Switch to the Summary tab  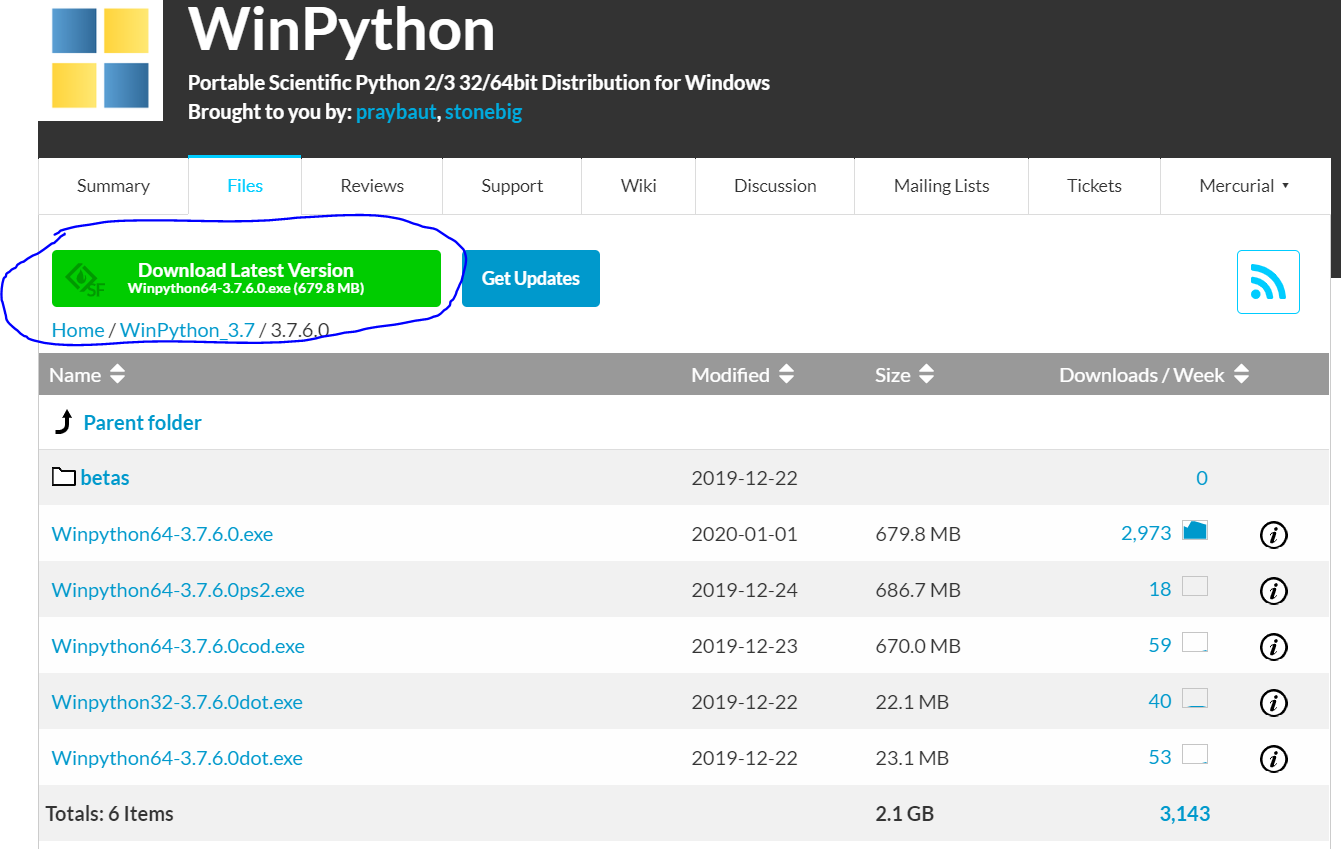[112, 185]
